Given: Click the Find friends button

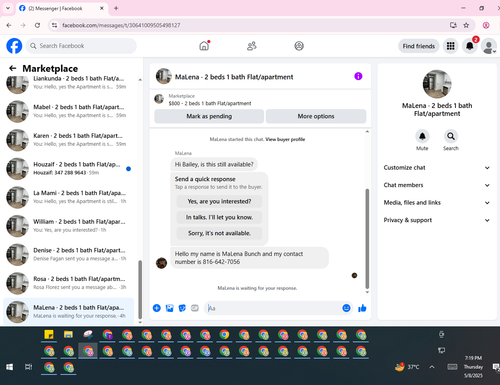Looking at the screenshot, I should click(419, 46).
